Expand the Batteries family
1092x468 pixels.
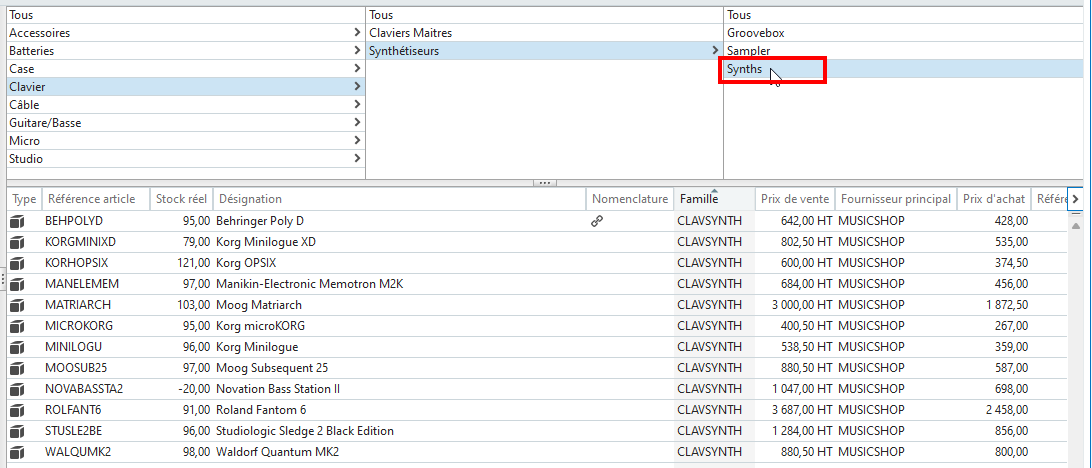357,51
